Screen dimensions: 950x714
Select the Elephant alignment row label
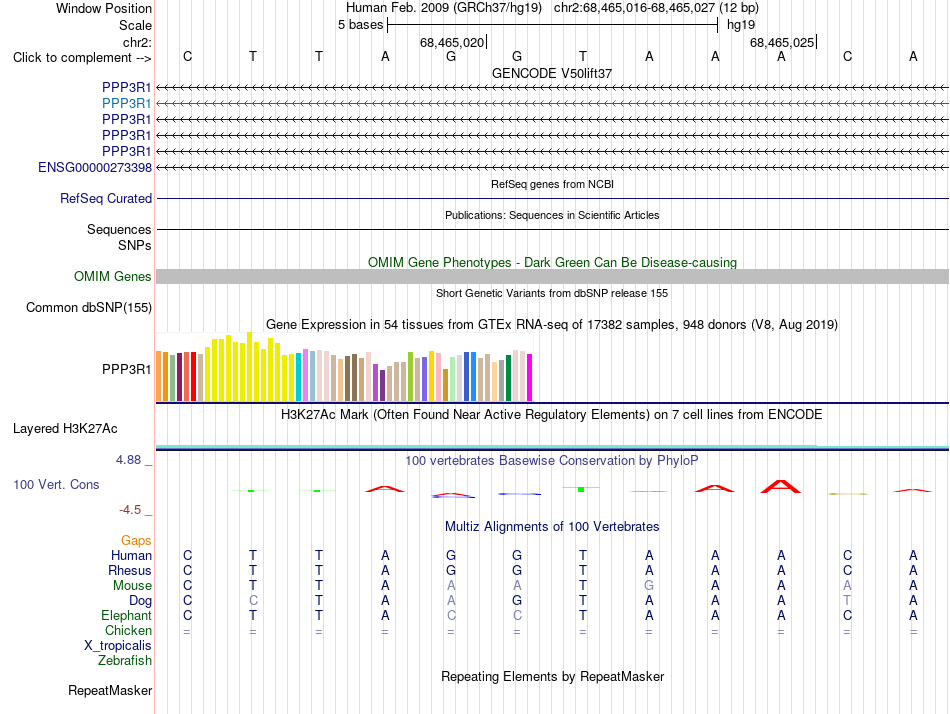[127, 615]
